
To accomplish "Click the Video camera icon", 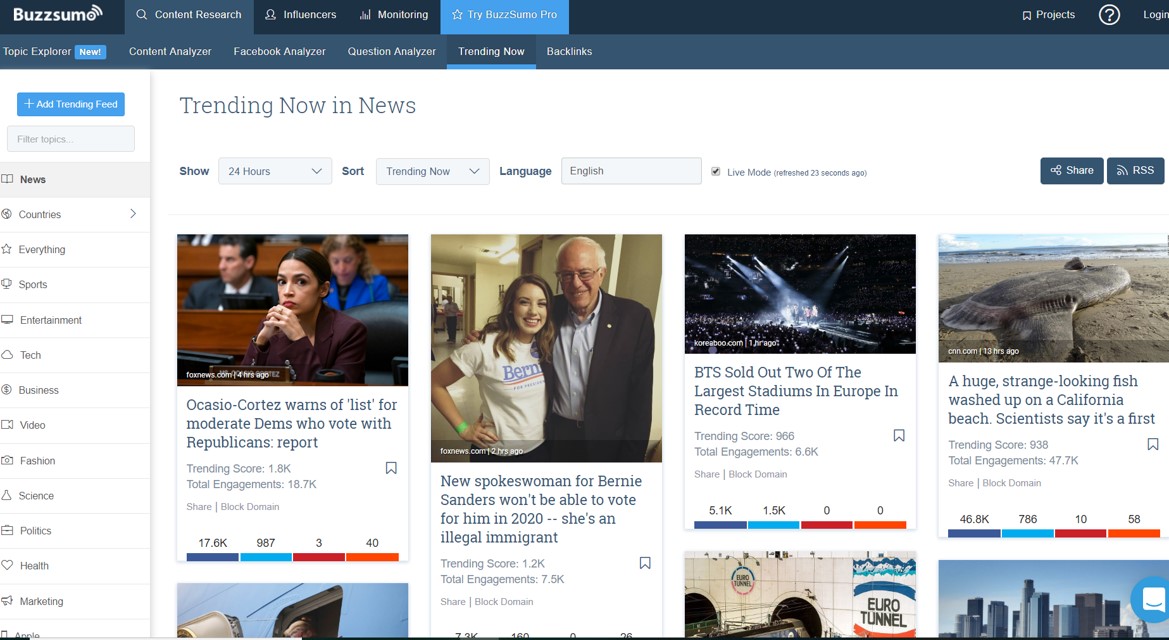I will [7, 424].
